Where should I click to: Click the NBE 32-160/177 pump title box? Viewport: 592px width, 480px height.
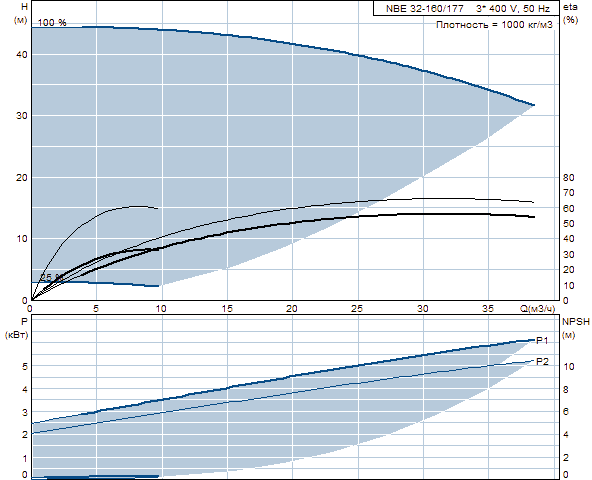coord(466,8)
